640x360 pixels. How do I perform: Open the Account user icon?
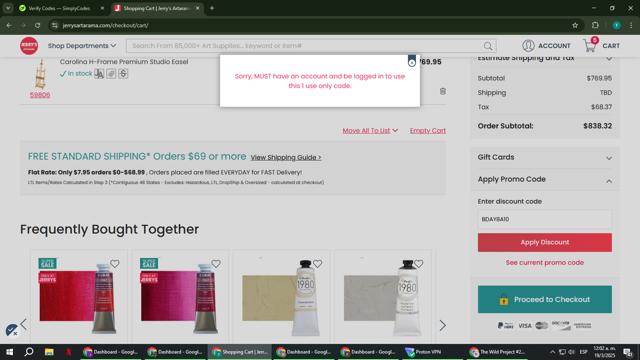click(x=528, y=46)
